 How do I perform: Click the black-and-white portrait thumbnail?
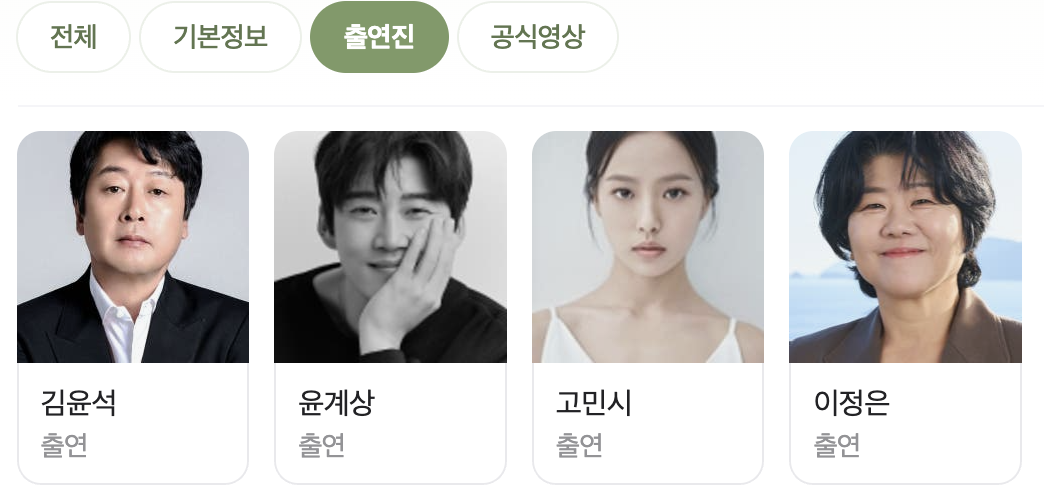click(x=390, y=247)
